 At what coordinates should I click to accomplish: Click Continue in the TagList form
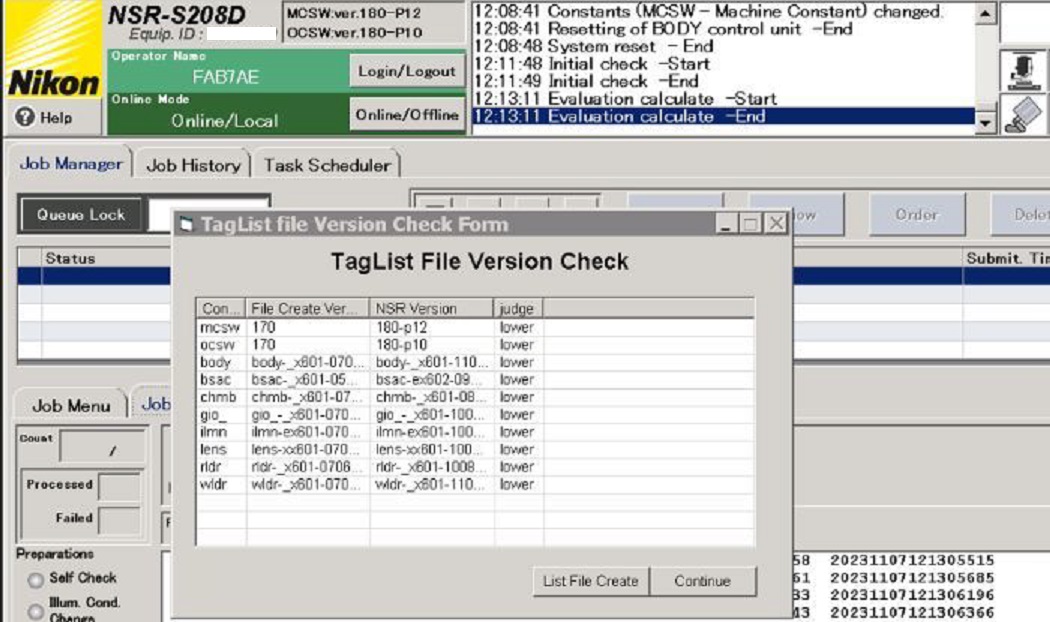tap(702, 581)
